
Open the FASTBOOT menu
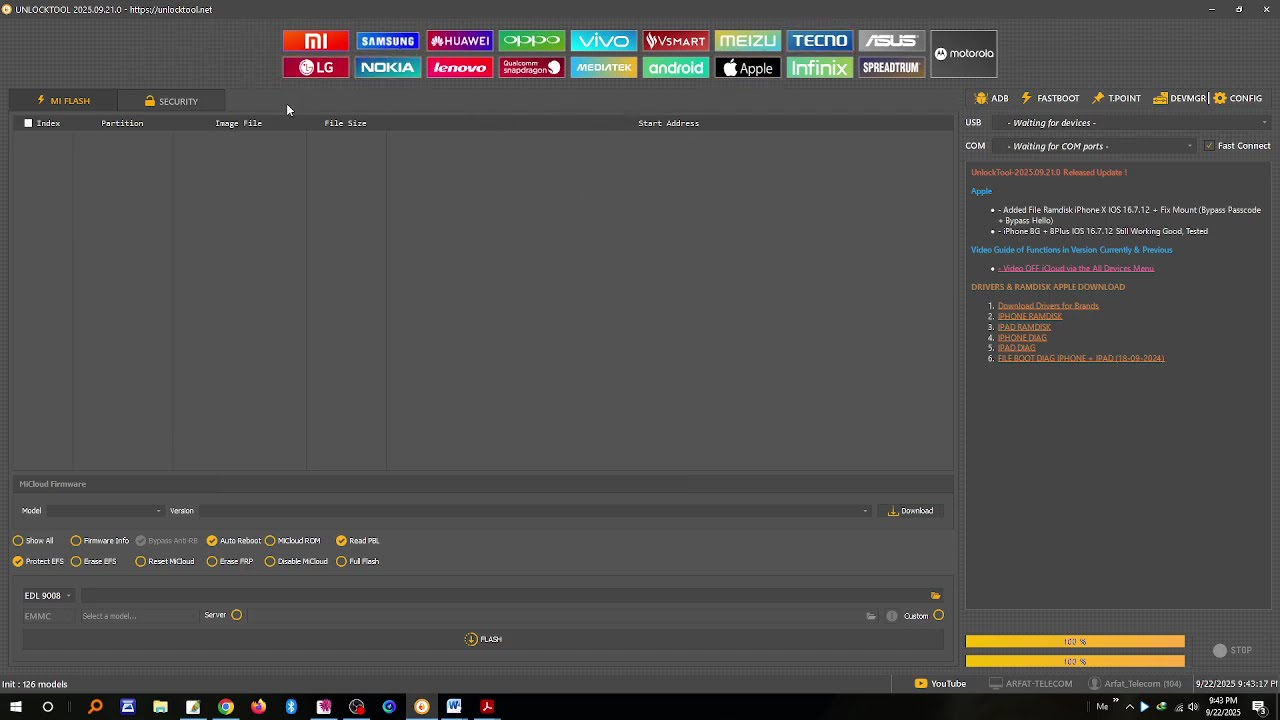tap(1050, 99)
